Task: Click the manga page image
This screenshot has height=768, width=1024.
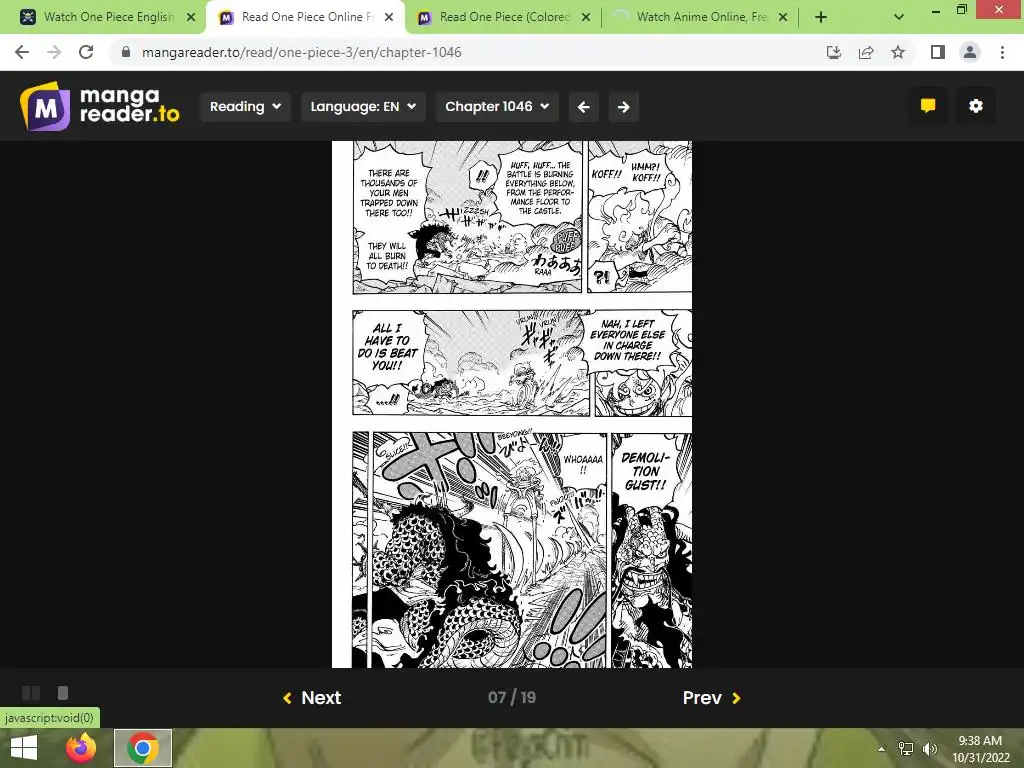Action: [x=512, y=404]
